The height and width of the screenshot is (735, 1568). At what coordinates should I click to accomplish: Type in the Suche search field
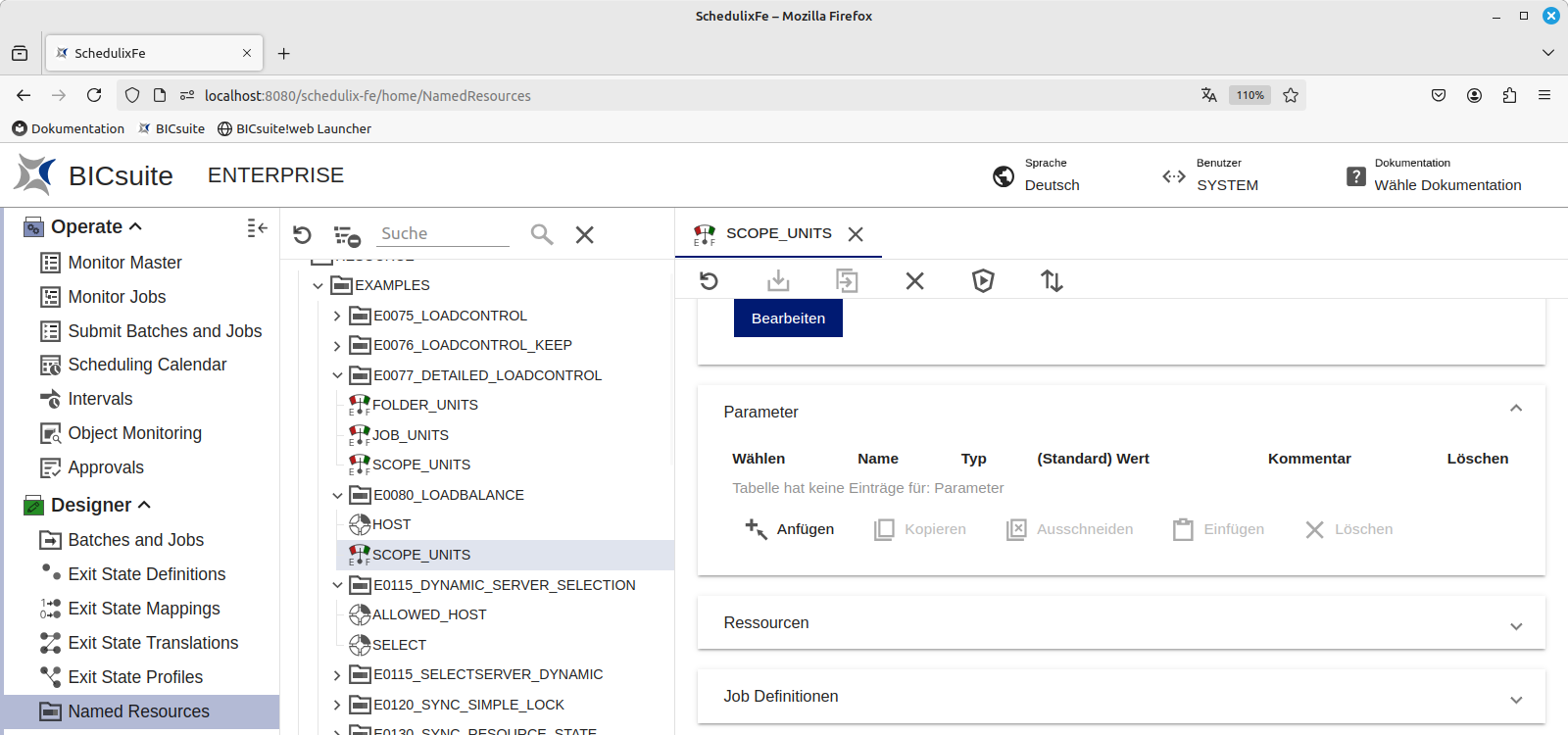point(443,234)
